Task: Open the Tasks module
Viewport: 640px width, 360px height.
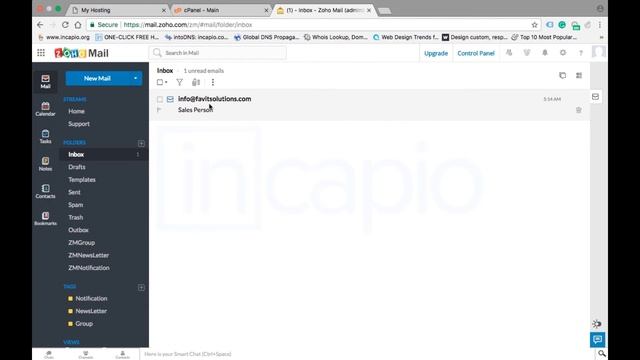Action: click(45, 136)
